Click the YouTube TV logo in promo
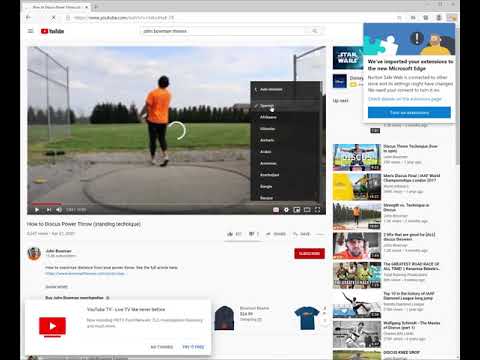Viewport: 480px width, 360px height. point(52,326)
